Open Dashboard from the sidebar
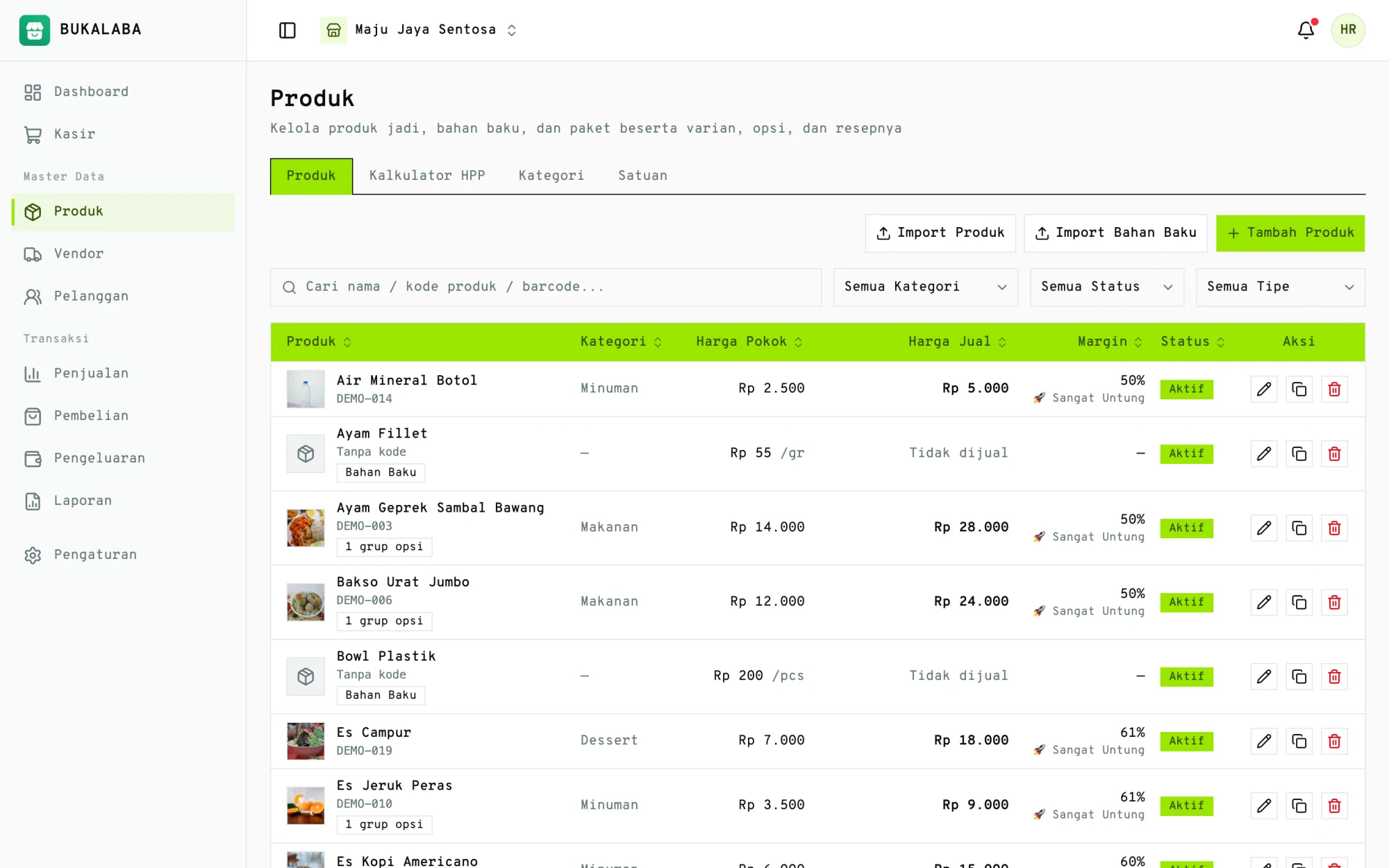The height and width of the screenshot is (868, 1389). tap(123, 92)
